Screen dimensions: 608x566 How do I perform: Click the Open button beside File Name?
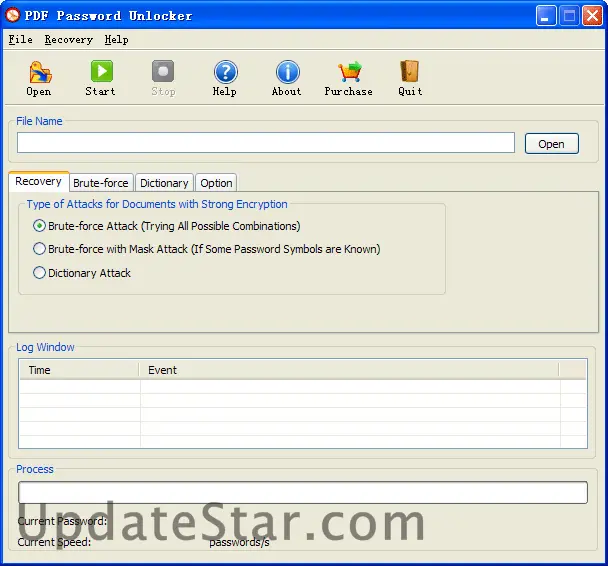coord(551,144)
